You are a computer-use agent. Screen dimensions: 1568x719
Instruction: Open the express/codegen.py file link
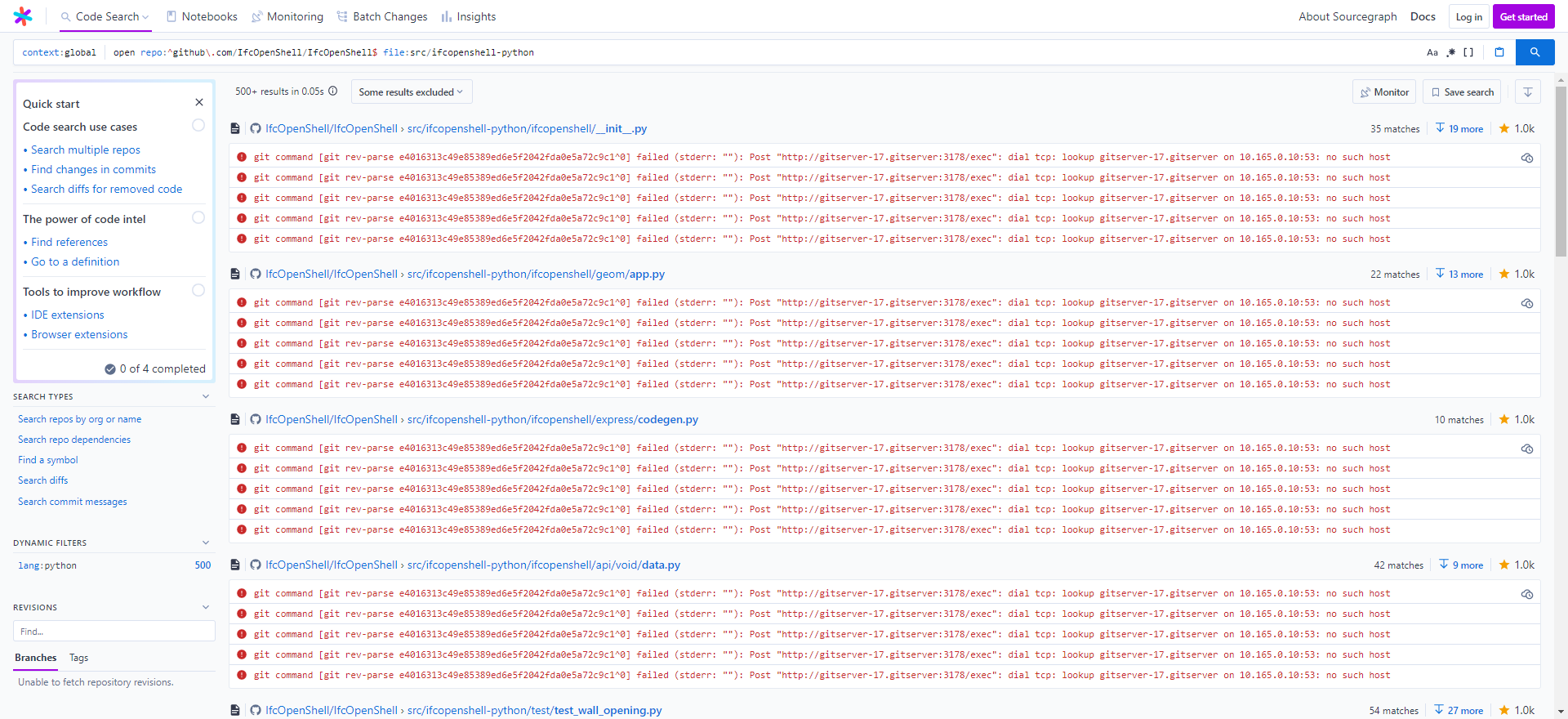[x=553, y=419]
